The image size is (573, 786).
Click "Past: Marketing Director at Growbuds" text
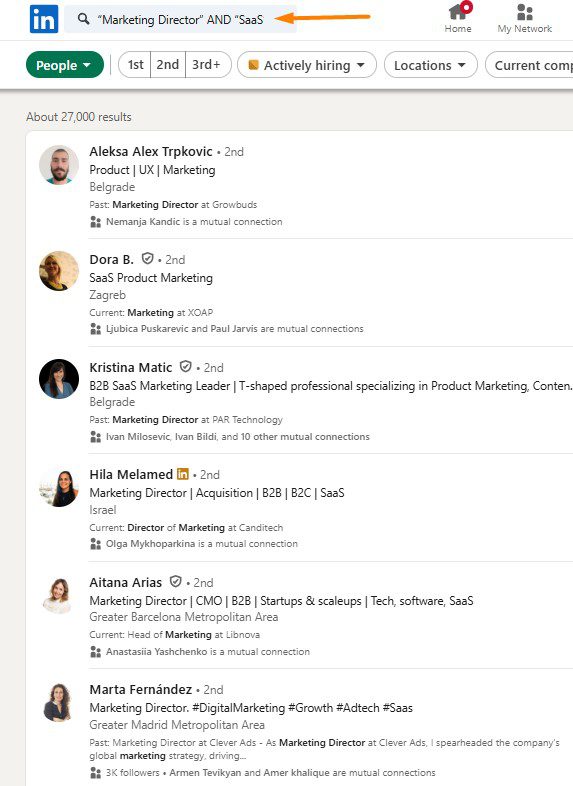click(x=173, y=205)
